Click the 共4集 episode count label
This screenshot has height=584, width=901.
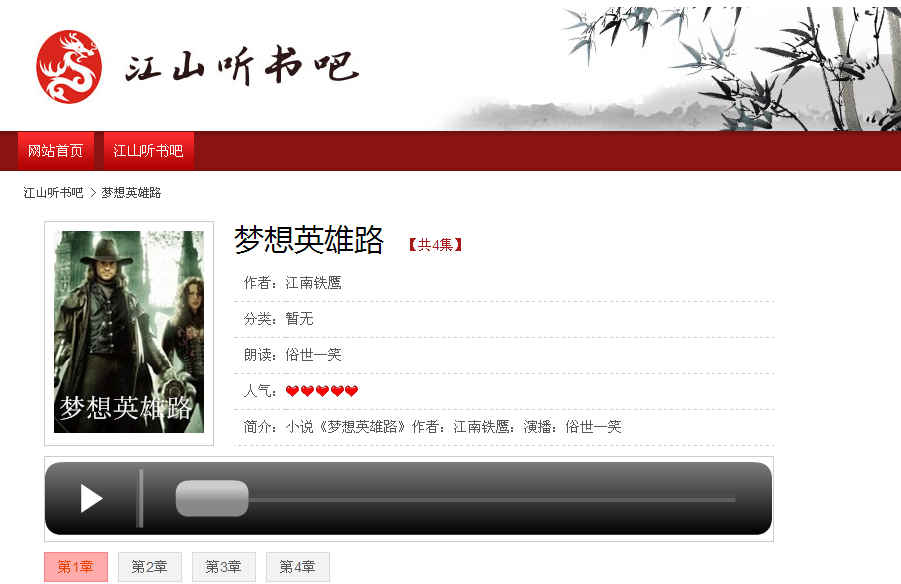pos(436,245)
